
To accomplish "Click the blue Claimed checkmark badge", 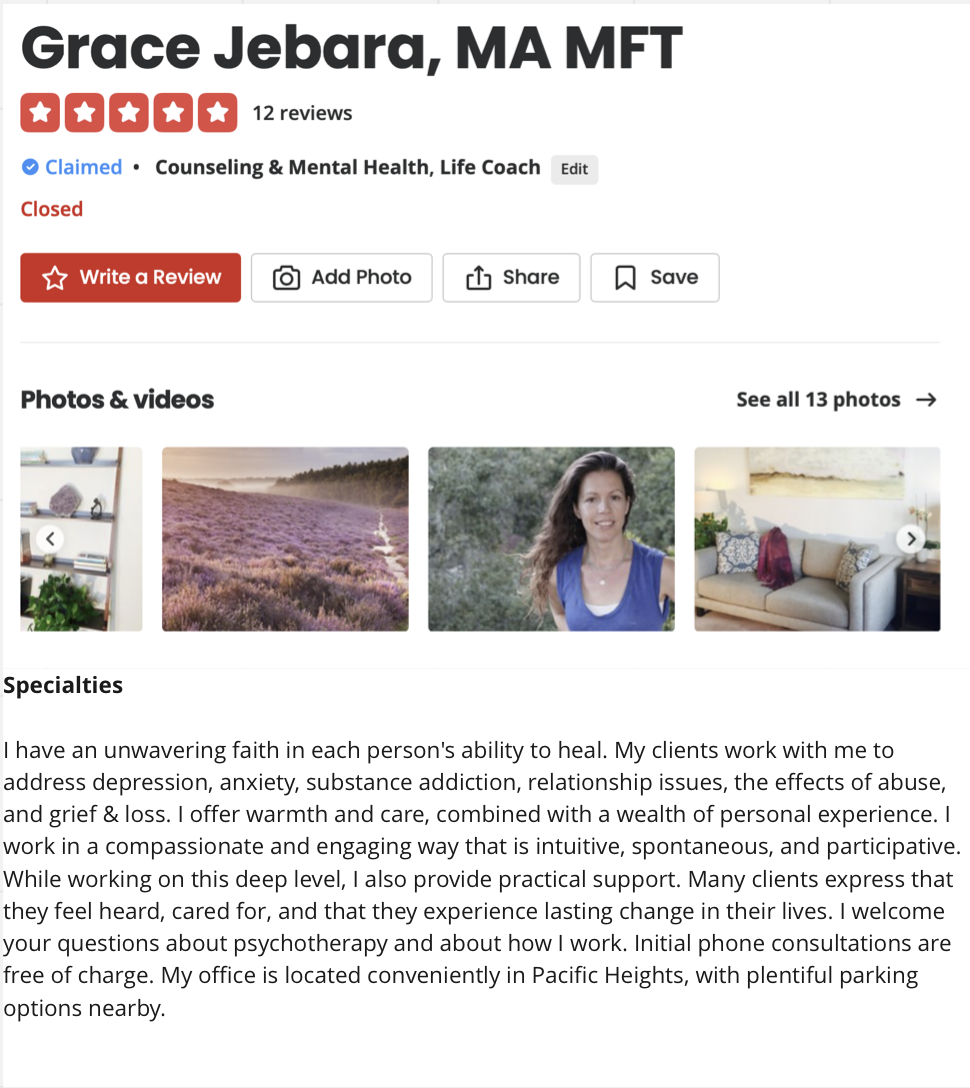I will pyautogui.click(x=30, y=167).
